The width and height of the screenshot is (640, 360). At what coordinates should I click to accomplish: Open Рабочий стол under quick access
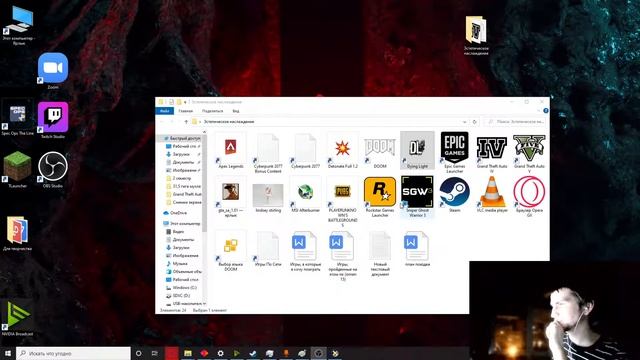click(x=183, y=146)
